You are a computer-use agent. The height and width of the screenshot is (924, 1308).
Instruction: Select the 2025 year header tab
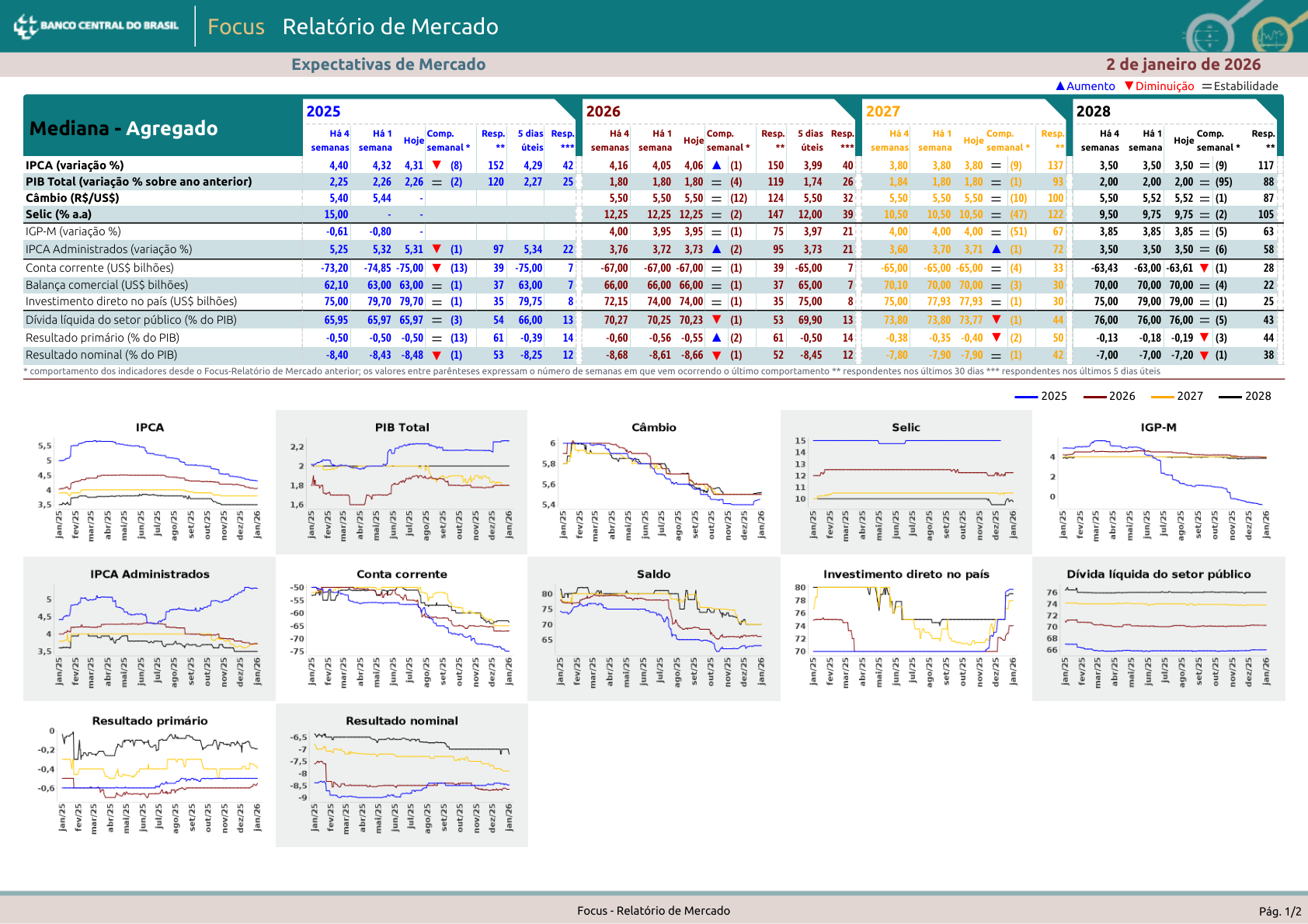tap(323, 111)
